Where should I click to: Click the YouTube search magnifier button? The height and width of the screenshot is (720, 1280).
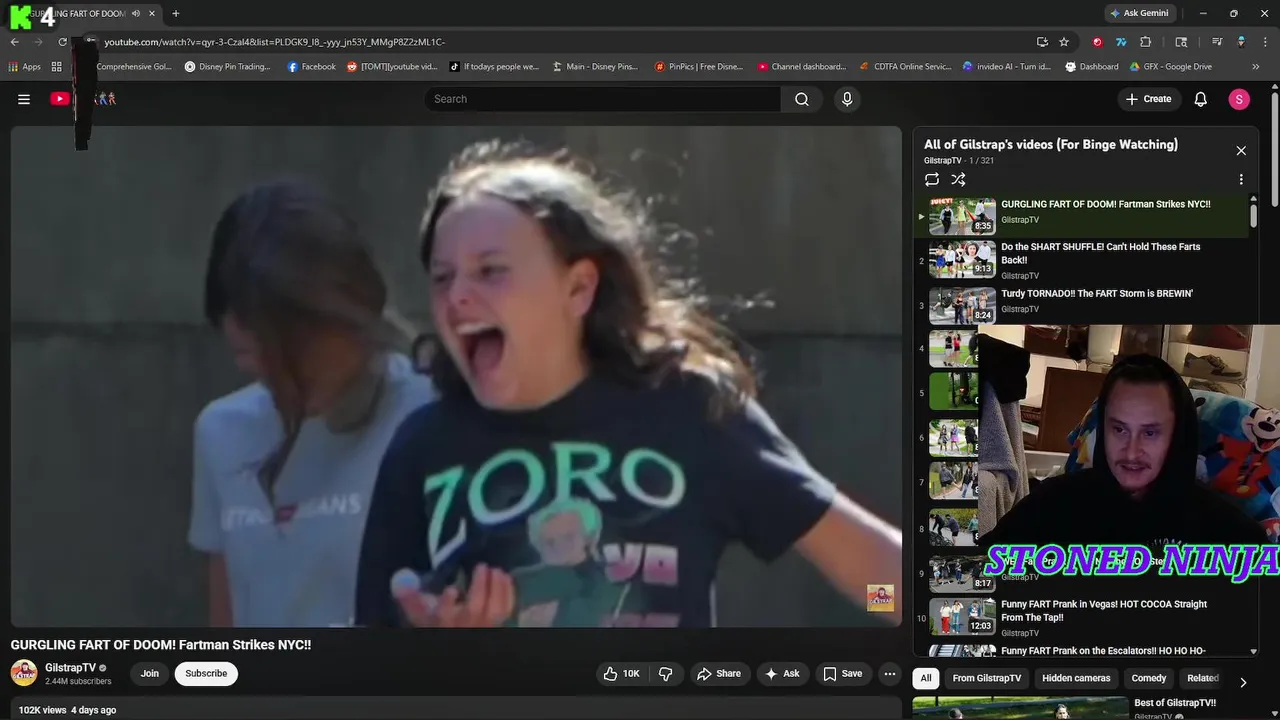tap(802, 99)
